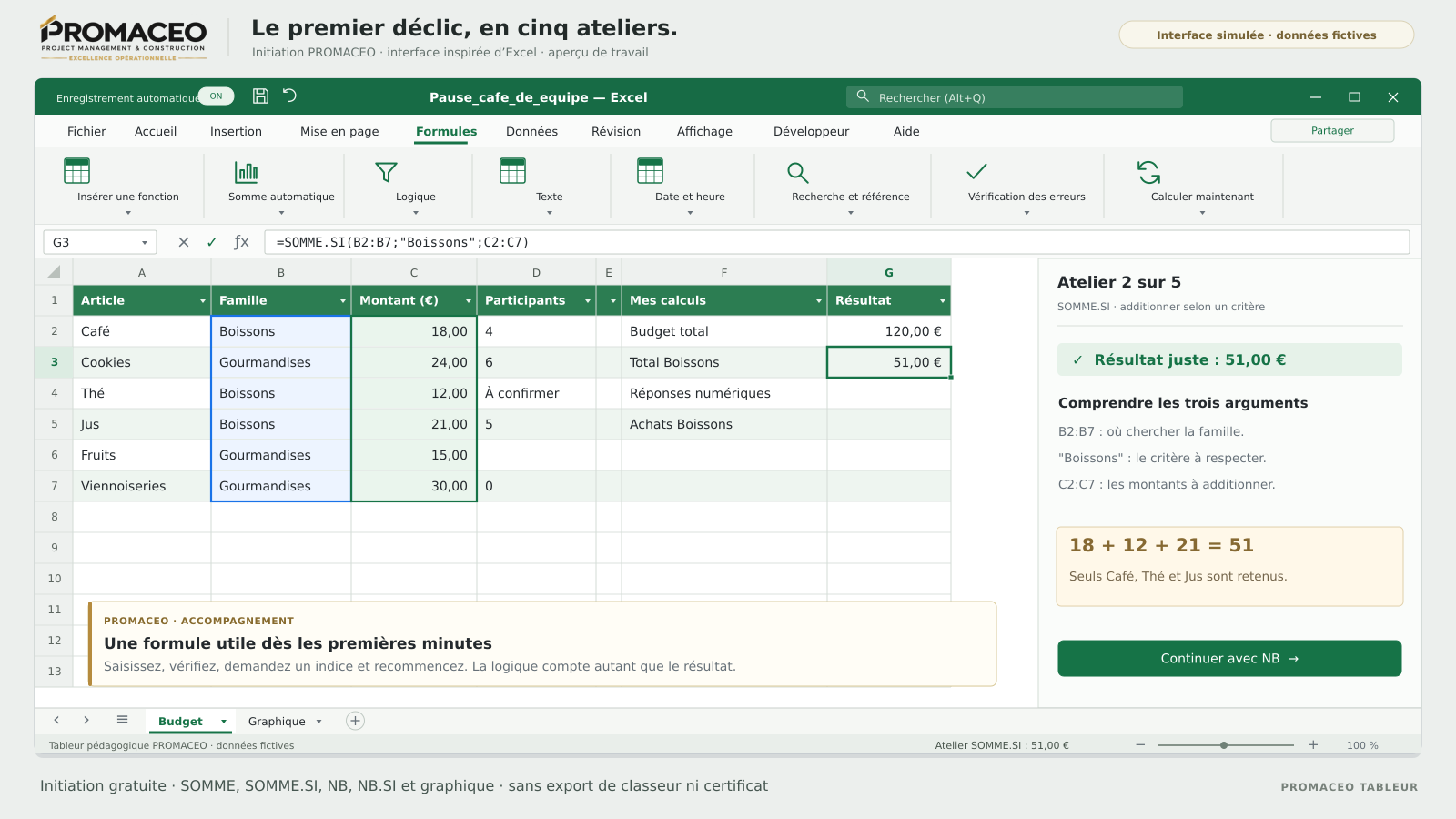Expand the name box G3 dropdown
The height and width of the screenshot is (819, 1456).
pyautogui.click(x=145, y=243)
